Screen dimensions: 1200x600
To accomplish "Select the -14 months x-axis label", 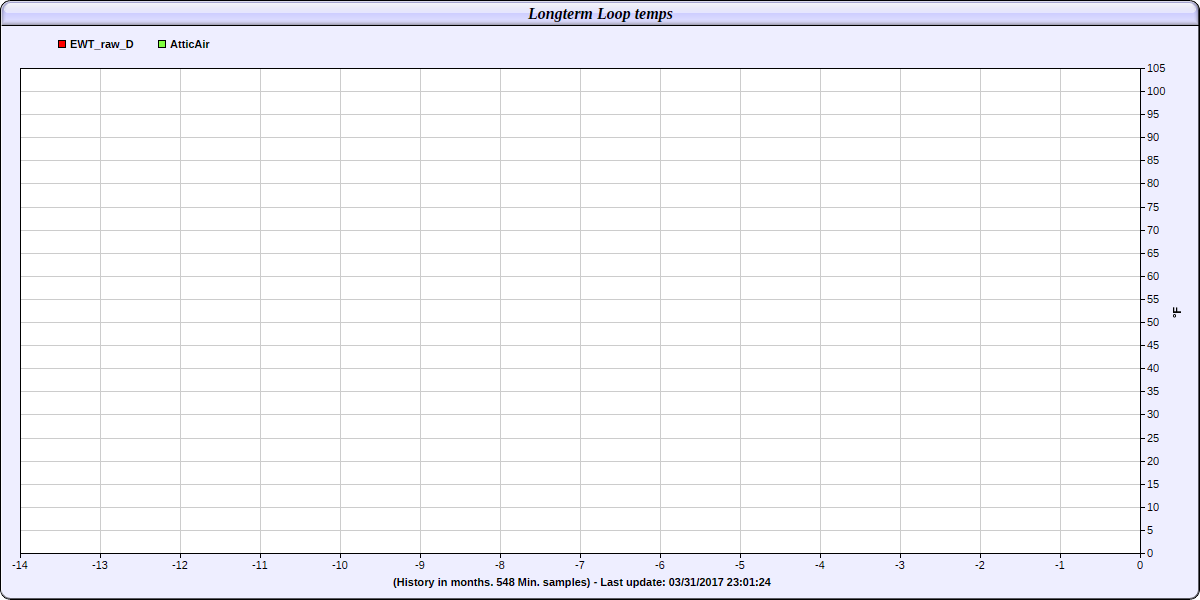I will 20,565.
